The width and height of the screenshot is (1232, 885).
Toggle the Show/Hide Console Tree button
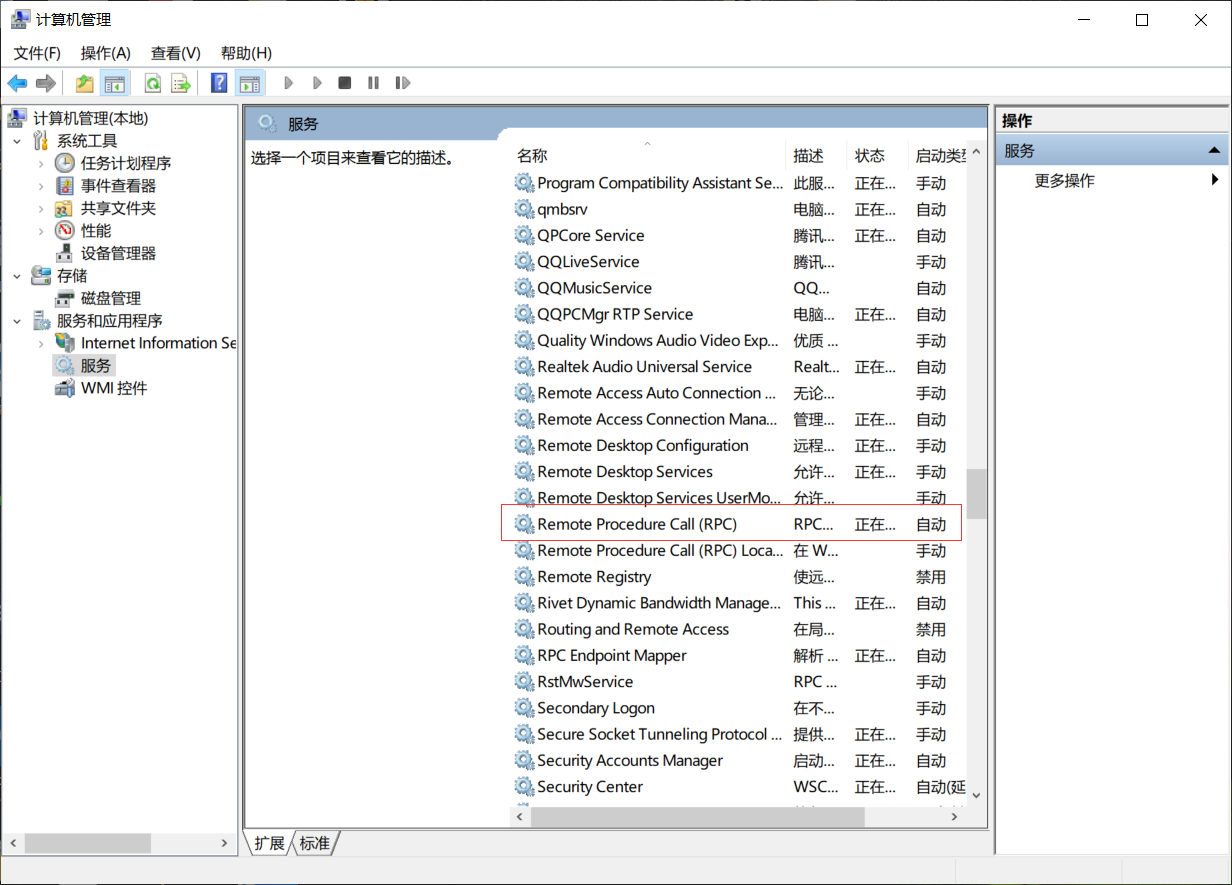click(x=115, y=83)
